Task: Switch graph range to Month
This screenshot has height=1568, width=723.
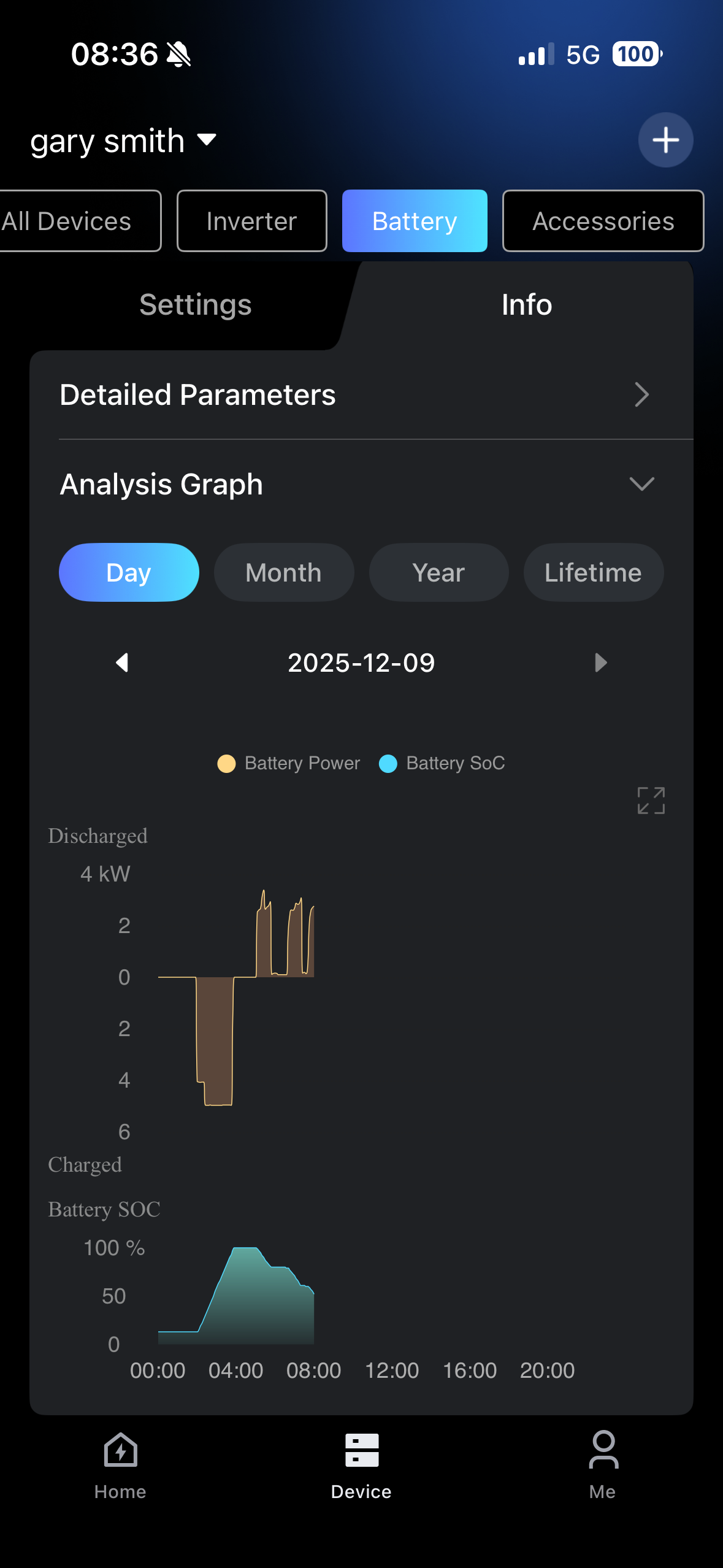Action: click(x=283, y=572)
